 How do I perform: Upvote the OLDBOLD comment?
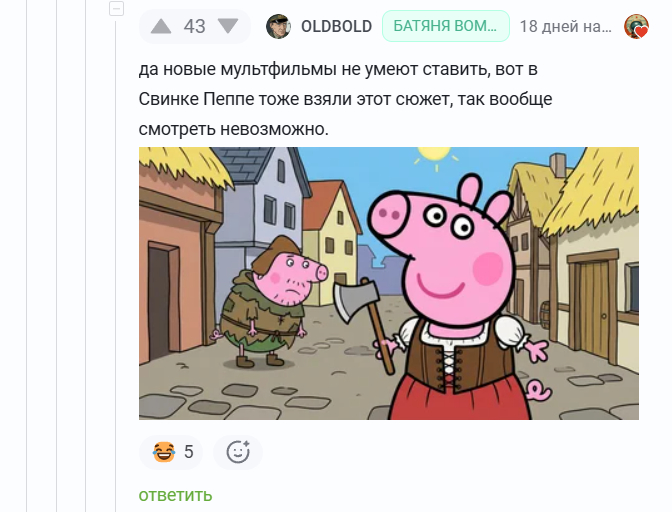(161, 26)
